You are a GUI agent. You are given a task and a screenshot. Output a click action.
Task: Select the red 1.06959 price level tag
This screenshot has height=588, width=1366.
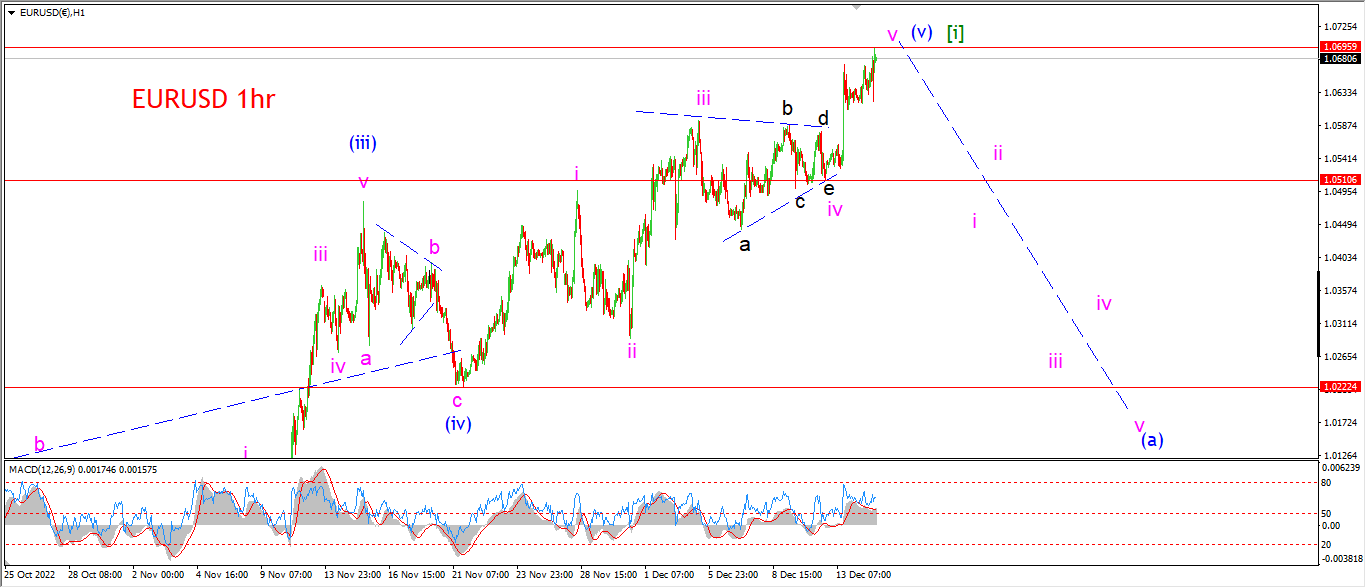(x=1340, y=47)
